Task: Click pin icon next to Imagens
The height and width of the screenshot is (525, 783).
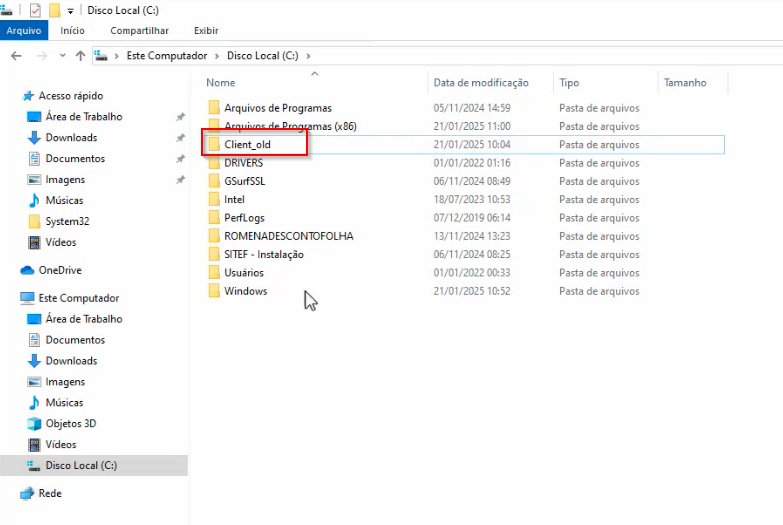Action: (180, 180)
